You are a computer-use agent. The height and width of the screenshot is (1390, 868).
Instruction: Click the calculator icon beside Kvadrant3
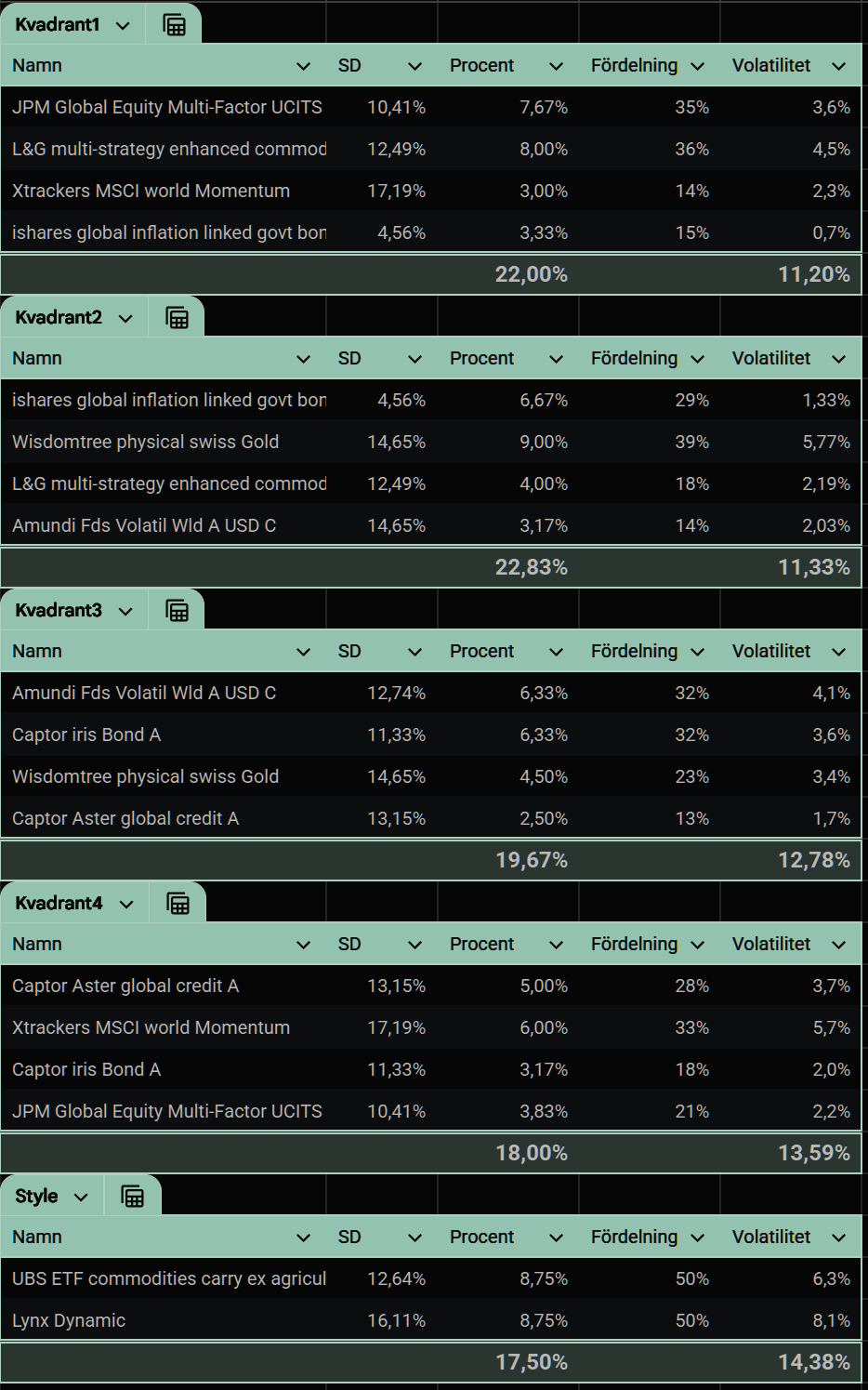coord(177,611)
